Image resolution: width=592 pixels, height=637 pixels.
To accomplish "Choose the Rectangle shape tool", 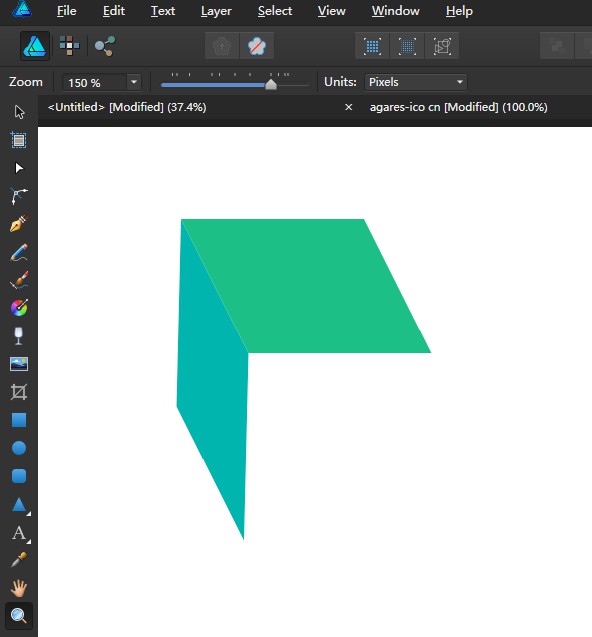I will tap(19, 420).
